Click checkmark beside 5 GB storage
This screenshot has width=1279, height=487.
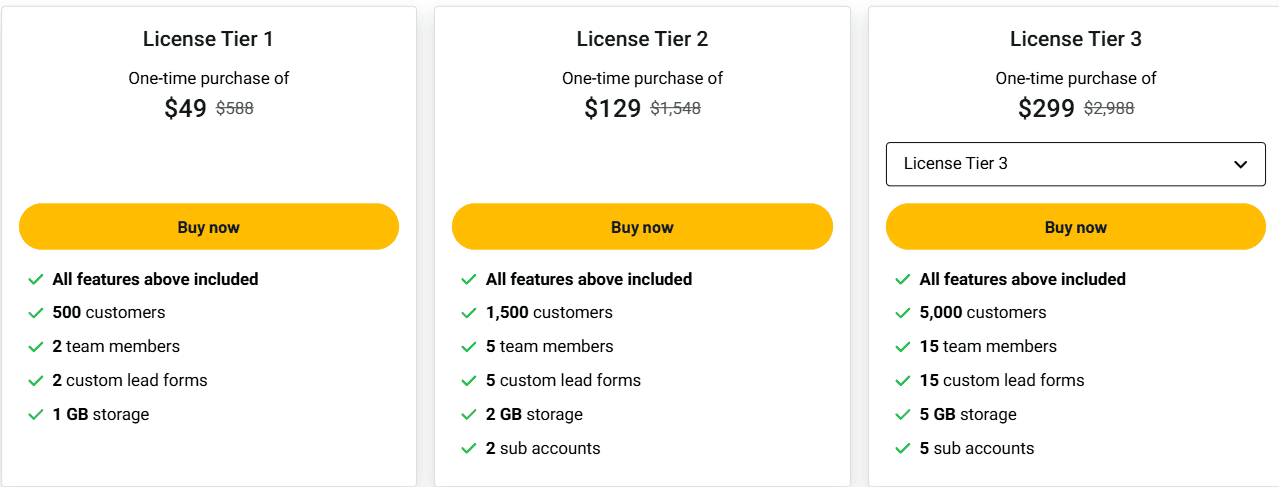[903, 414]
